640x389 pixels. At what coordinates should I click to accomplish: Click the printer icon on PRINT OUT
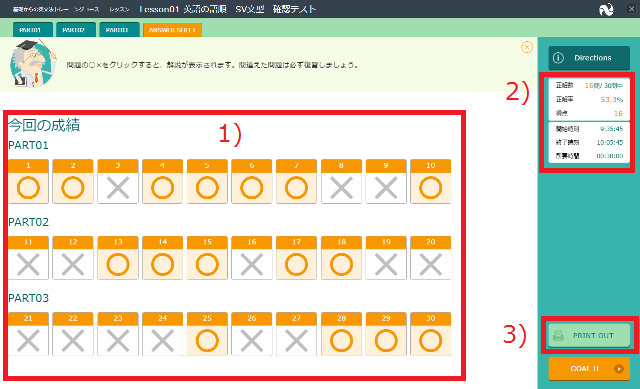[x=558, y=336]
